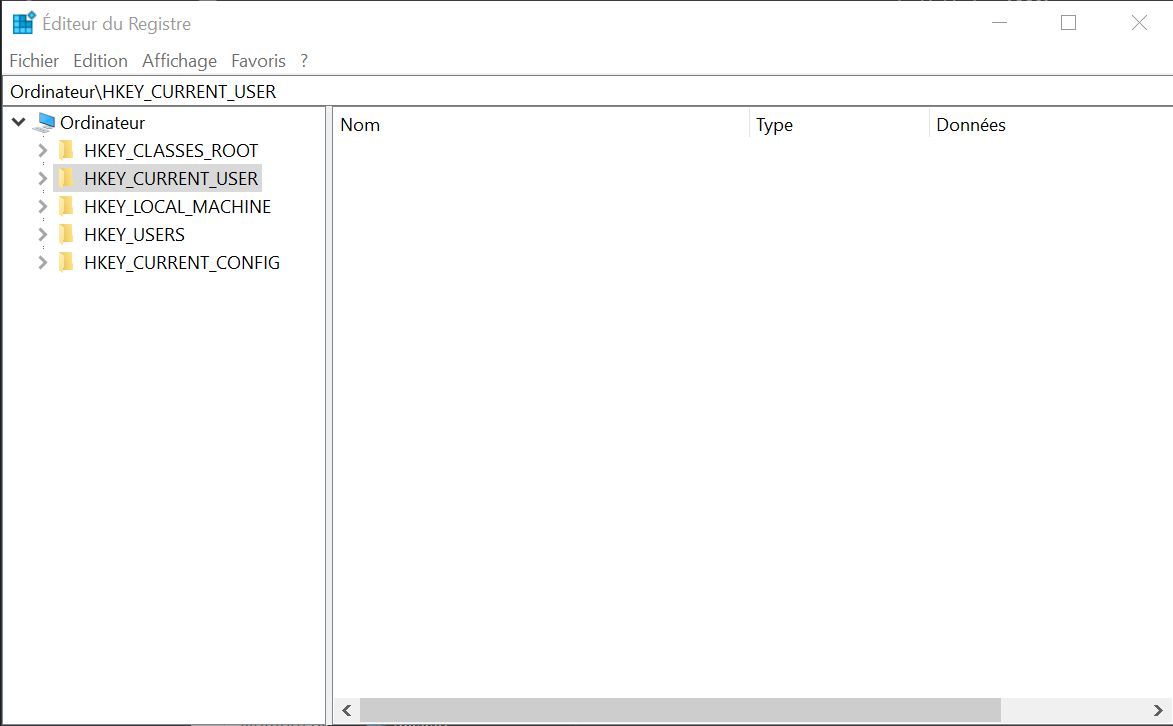This screenshot has width=1173, height=726.
Task: Expand the HKEY_USERS tree node
Action: [42, 234]
